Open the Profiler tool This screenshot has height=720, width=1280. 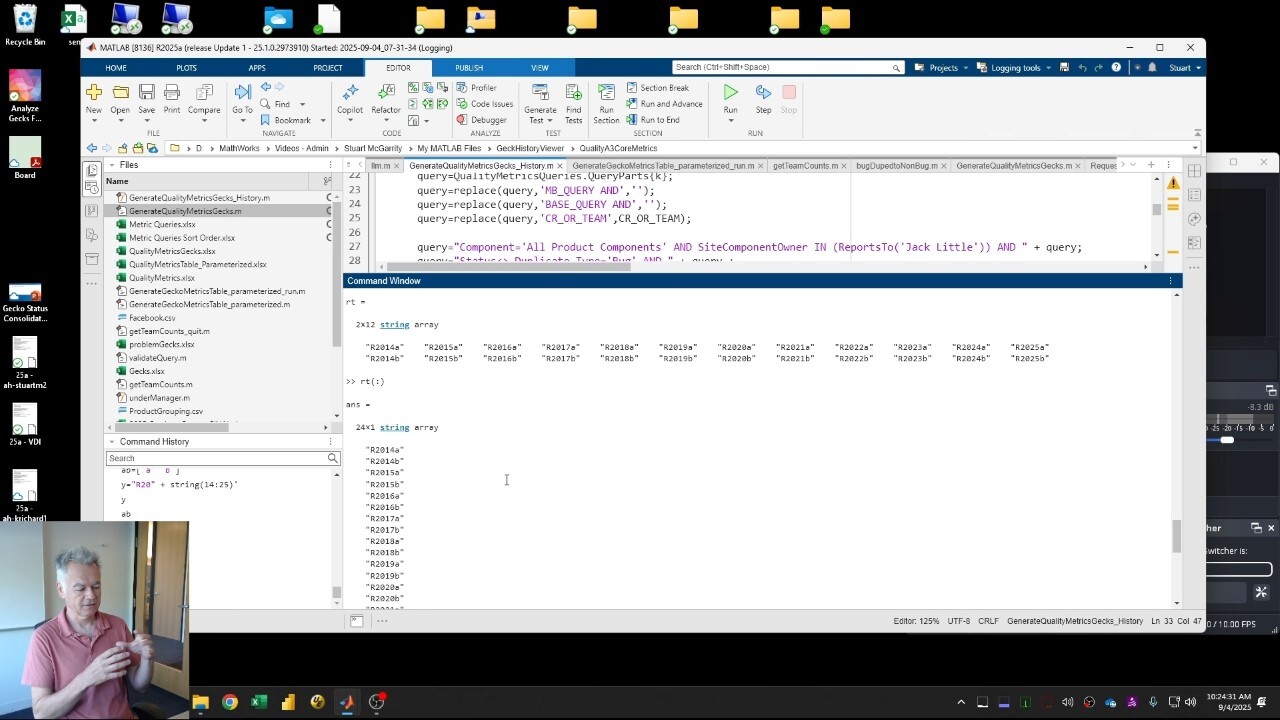click(483, 88)
